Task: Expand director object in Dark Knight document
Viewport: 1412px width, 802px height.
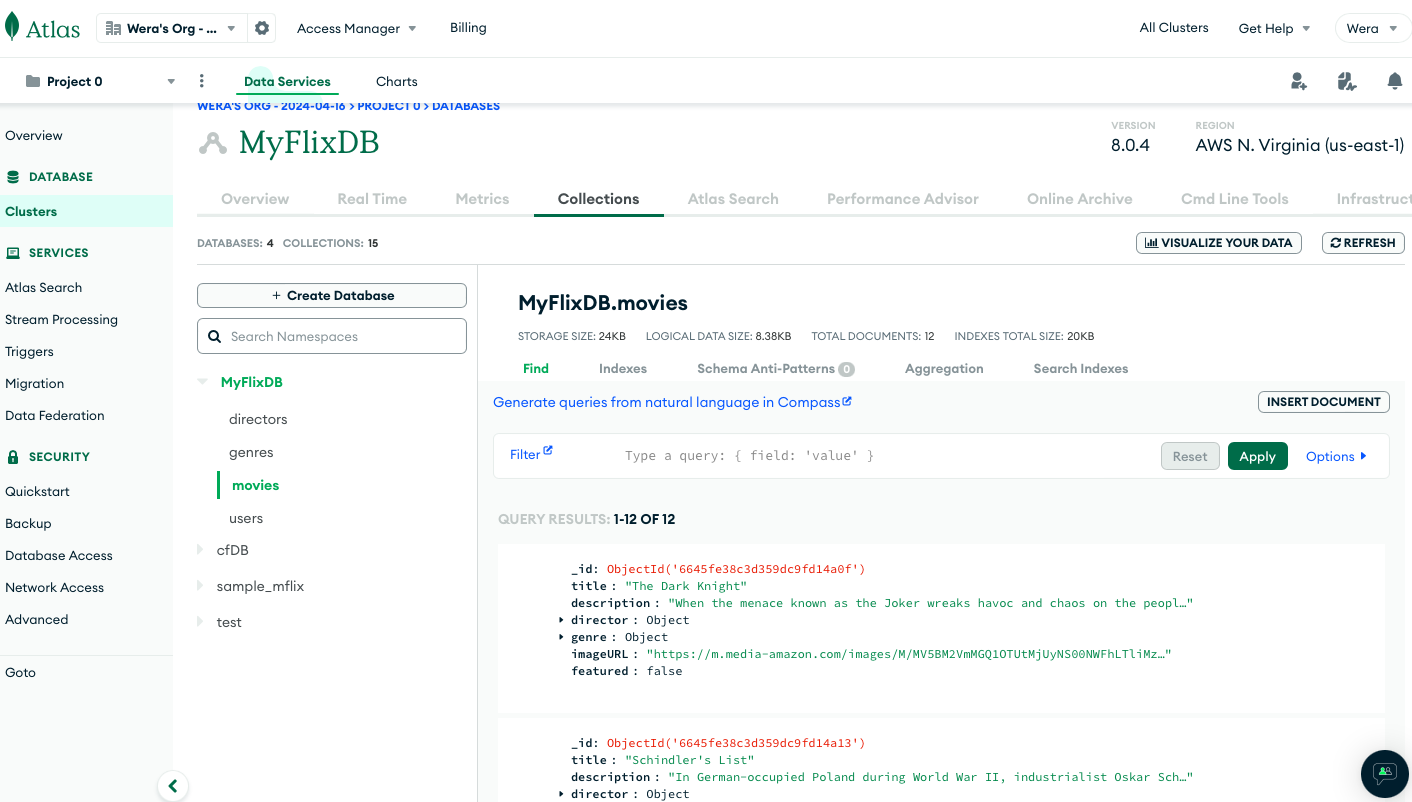Action: click(x=561, y=620)
